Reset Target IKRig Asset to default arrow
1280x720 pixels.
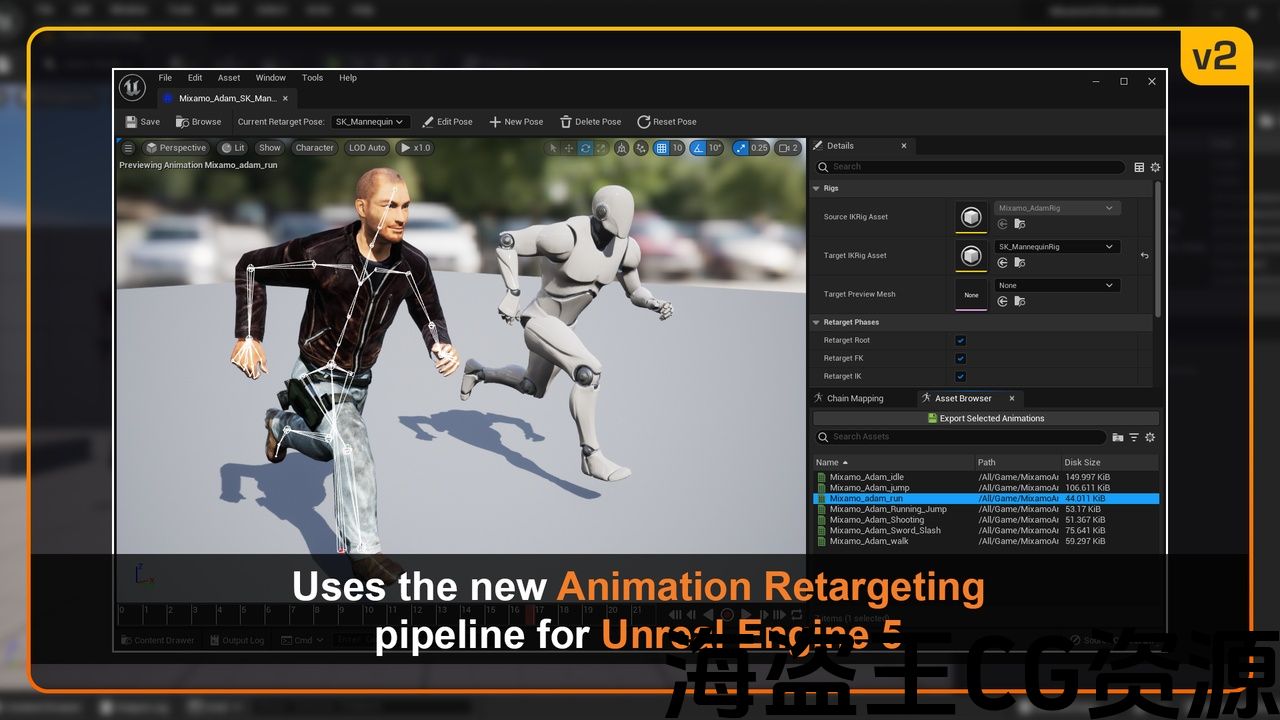pos(1144,256)
